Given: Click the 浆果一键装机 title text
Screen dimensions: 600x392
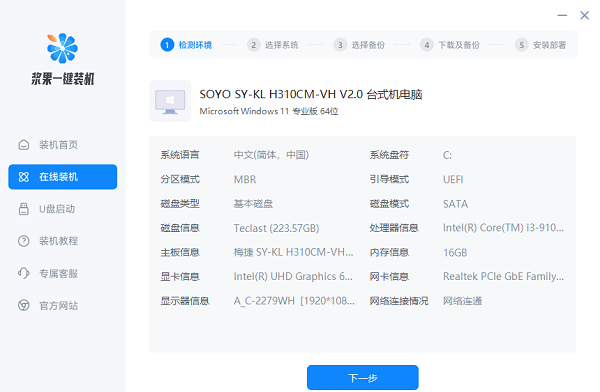Looking at the screenshot, I should [x=63, y=79].
